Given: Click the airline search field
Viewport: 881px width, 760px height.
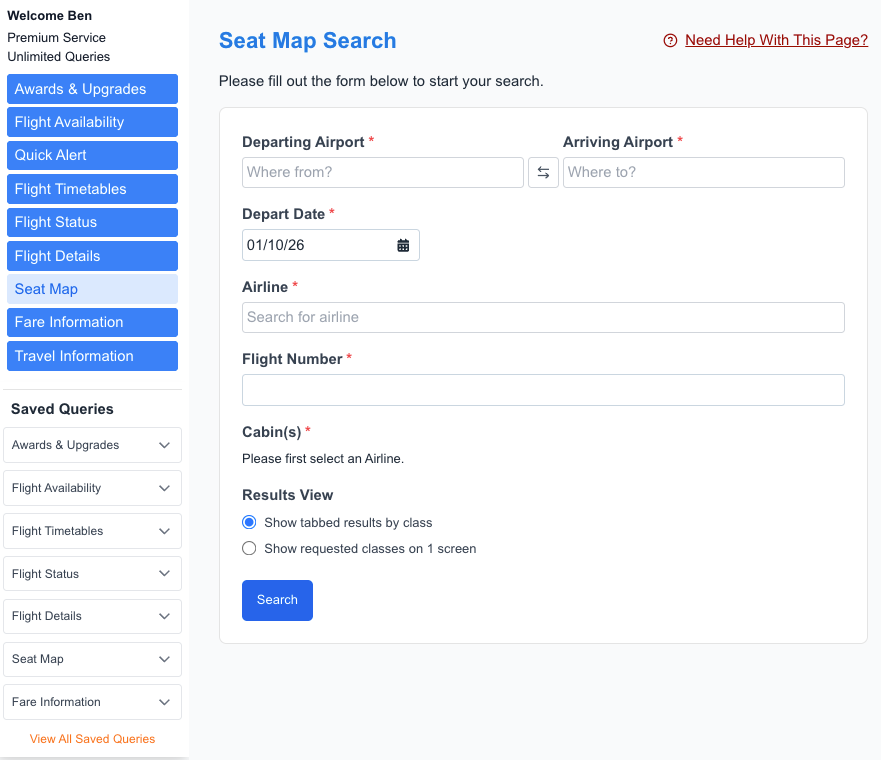Looking at the screenshot, I should click(x=543, y=317).
